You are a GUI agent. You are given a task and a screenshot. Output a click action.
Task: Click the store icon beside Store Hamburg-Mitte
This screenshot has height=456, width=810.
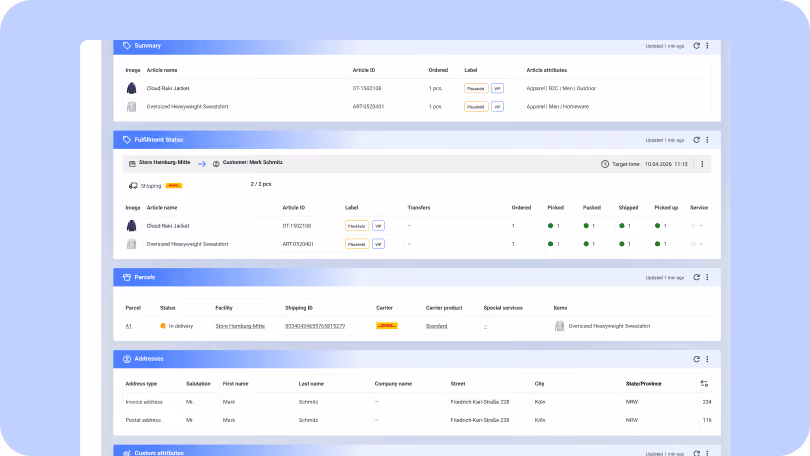(132, 164)
